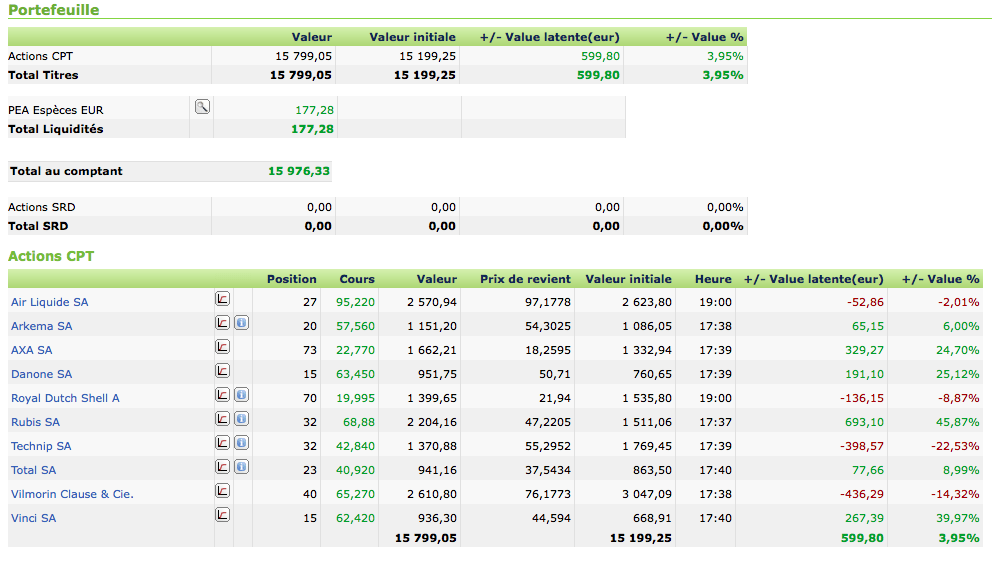Screen dimensions: 999x562
Task: Open the Royal Dutch Shell A link
Action: [65, 398]
